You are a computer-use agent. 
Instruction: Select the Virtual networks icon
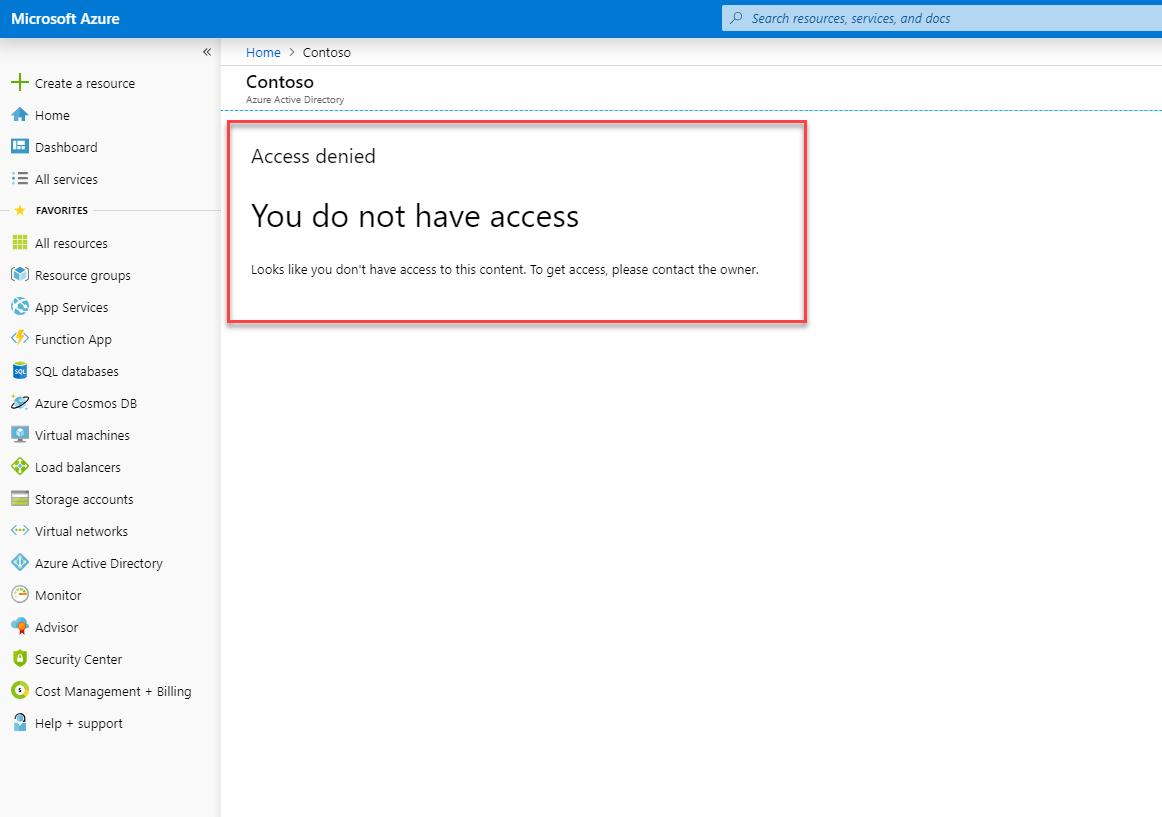[21, 531]
